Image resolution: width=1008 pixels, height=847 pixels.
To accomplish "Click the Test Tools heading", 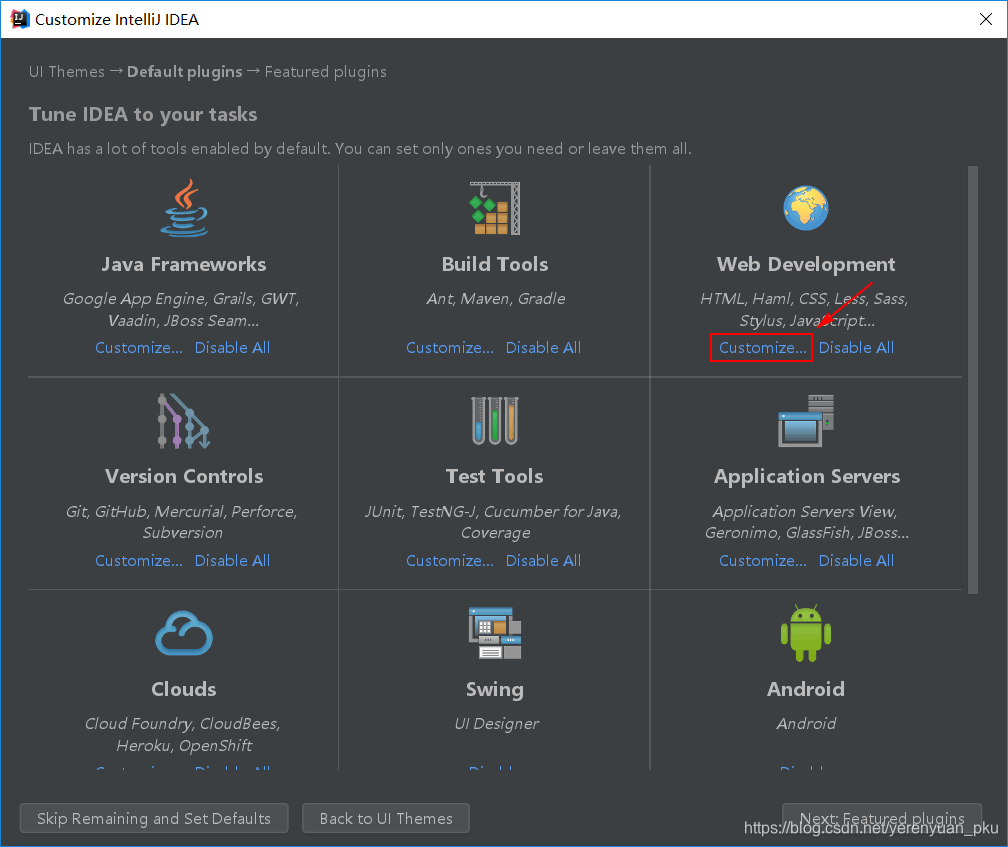I will (494, 476).
